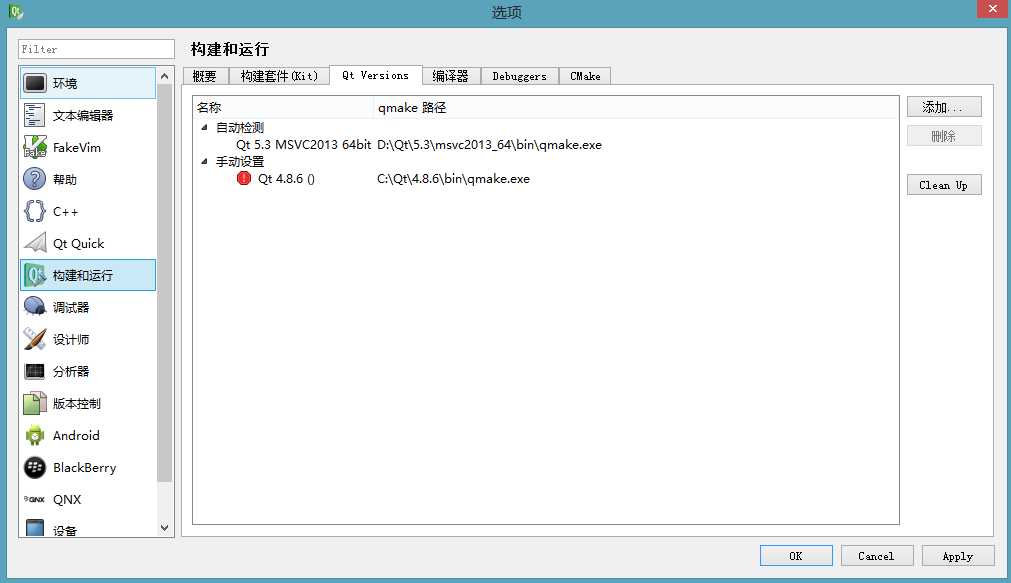
Task: Switch to the 概要 tab
Action: (205, 76)
